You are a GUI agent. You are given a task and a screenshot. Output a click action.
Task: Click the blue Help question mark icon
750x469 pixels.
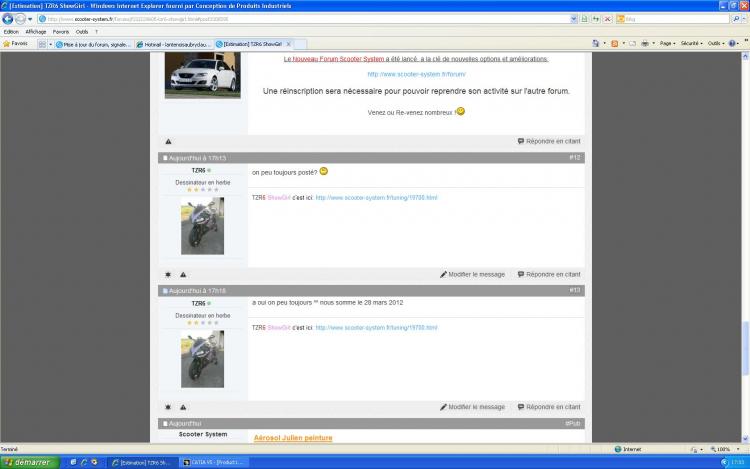tap(732, 44)
